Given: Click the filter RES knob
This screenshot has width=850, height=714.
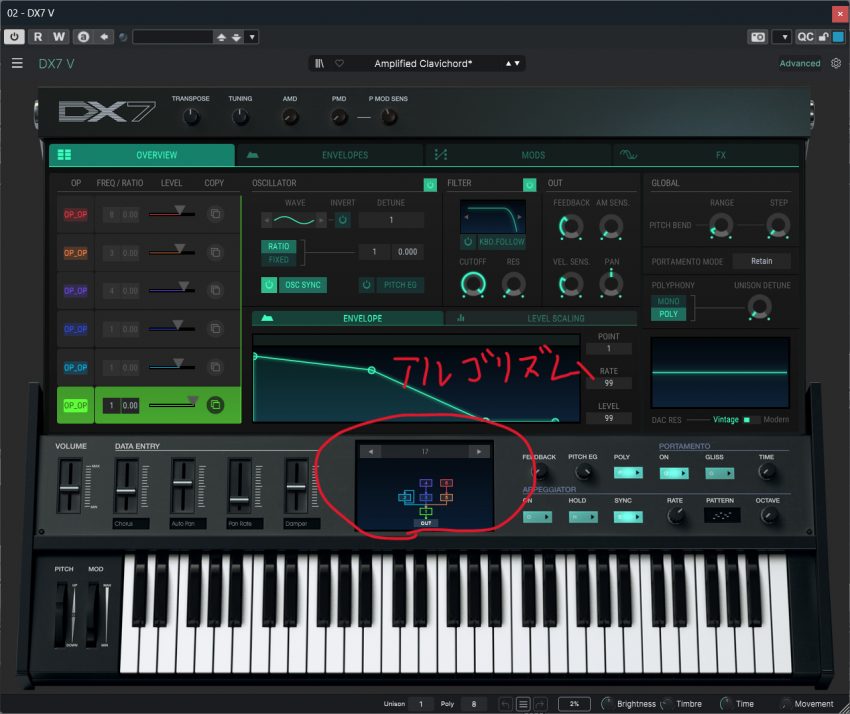Looking at the screenshot, I should pyautogui.click(x=513, y=284).
